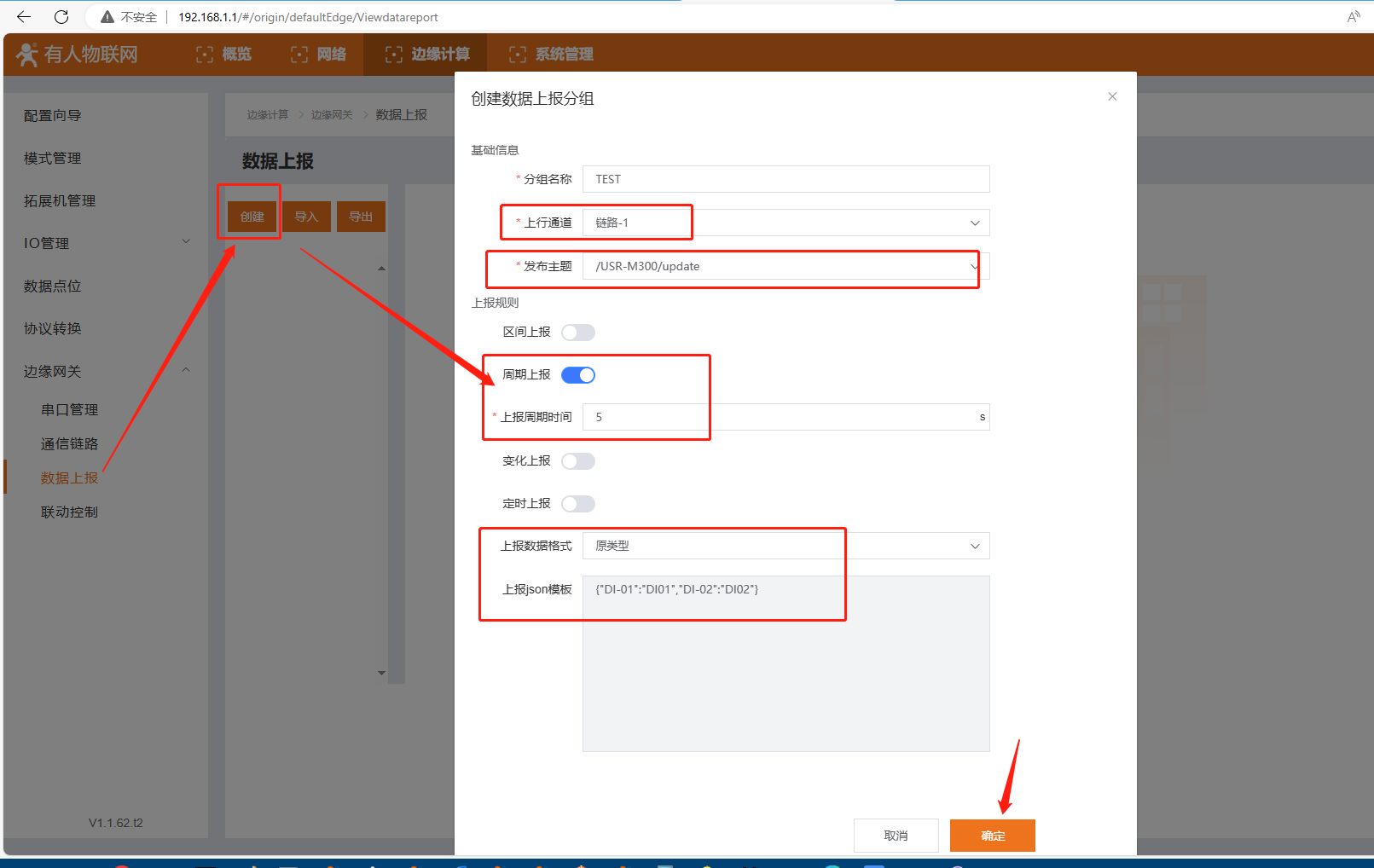The width and height of the screenshot is (1374, 868).
Task: Open the 概览 navigation tab
Action: pyautogui.click(x=224, y=55)
